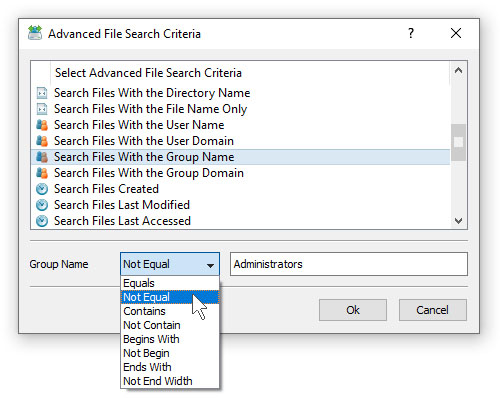Select Search Files With the User Domain
500x398 pixels.
240,141
